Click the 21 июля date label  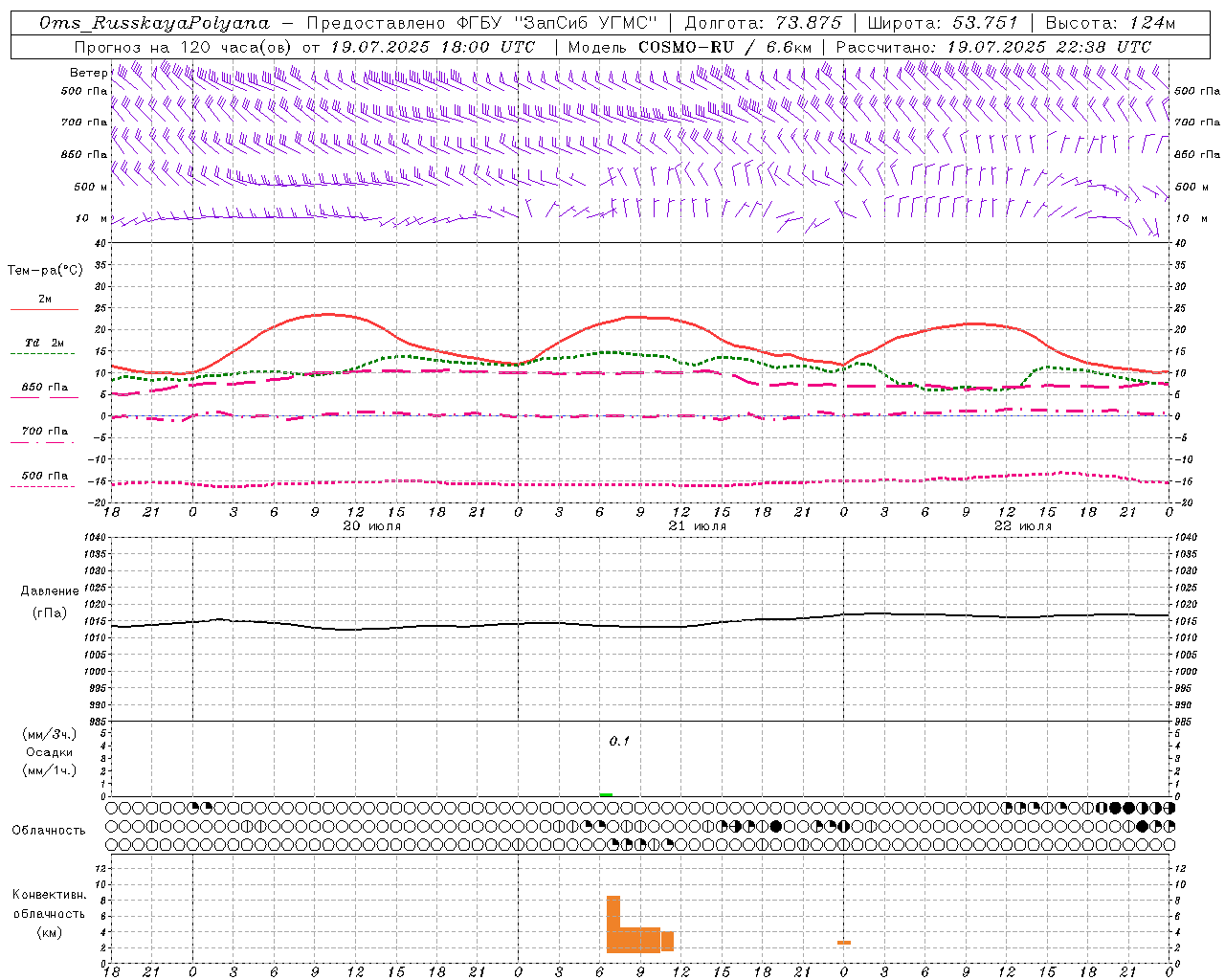click(698, 526)
